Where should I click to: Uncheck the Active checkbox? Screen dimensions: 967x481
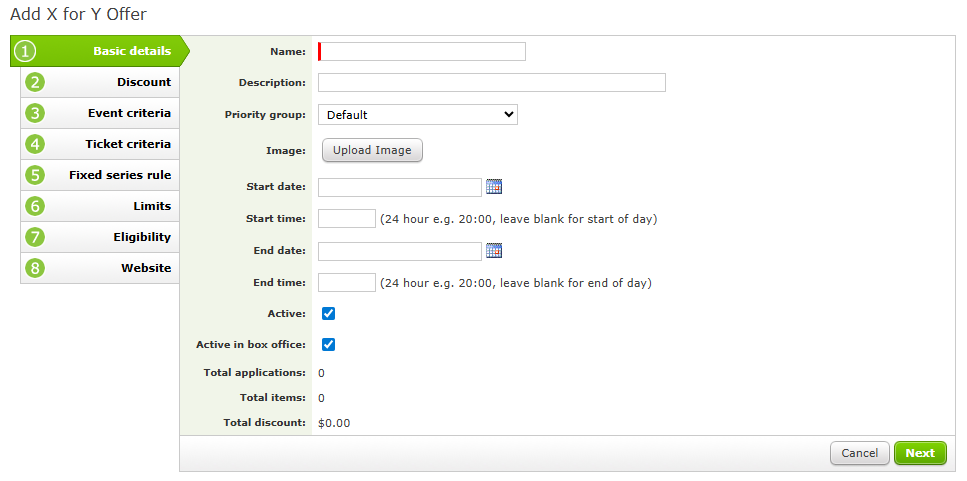(329, 314)
